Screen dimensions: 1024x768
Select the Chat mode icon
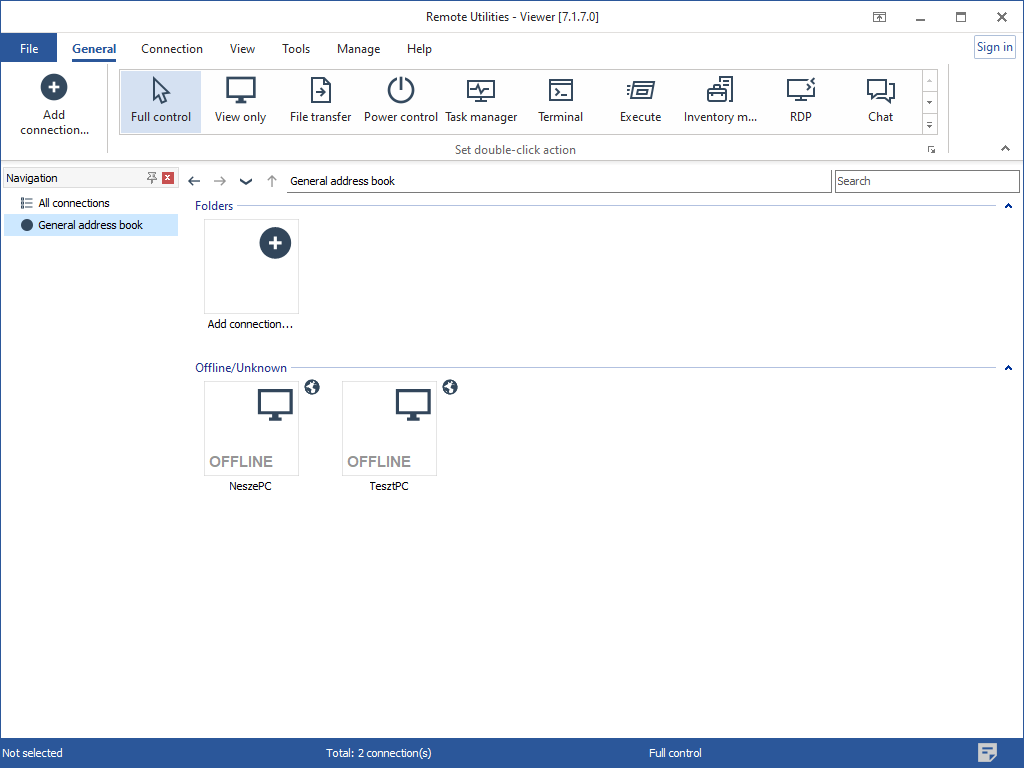pyautogui.click(x=880, y=101)
